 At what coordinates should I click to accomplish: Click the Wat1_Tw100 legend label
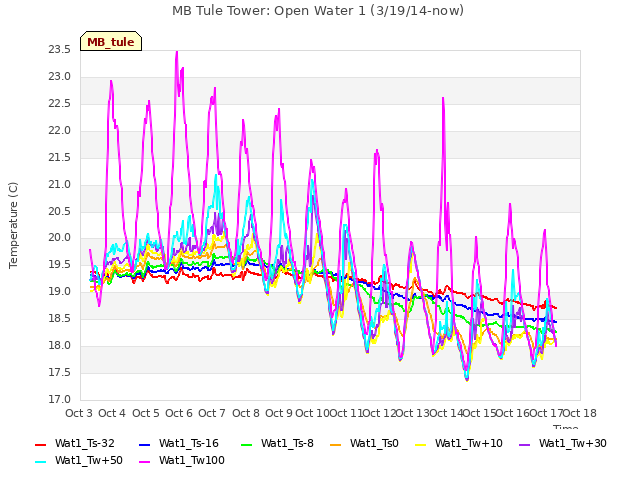pos(192,461)
